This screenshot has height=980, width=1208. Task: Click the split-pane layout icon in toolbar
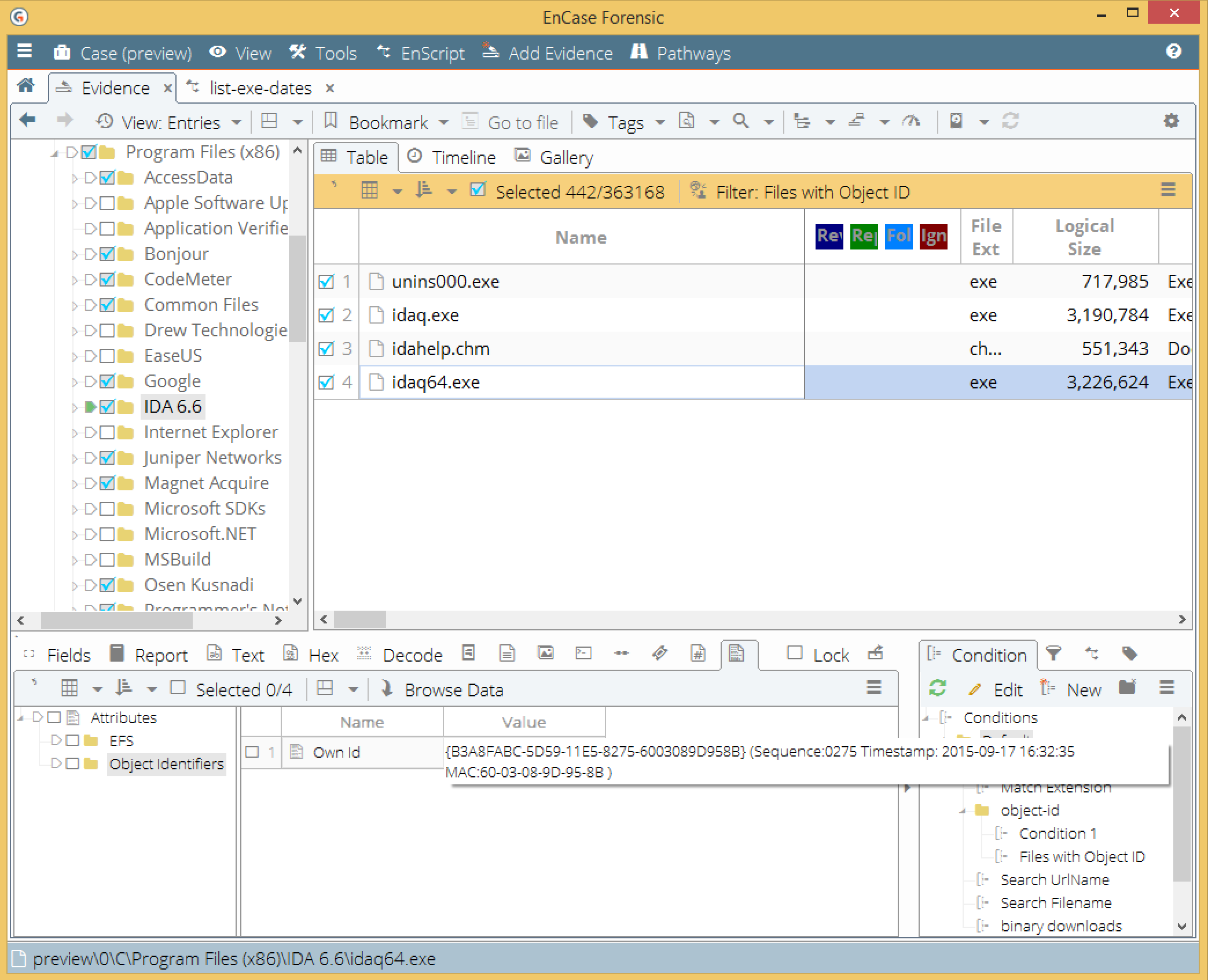click(269, 122)
